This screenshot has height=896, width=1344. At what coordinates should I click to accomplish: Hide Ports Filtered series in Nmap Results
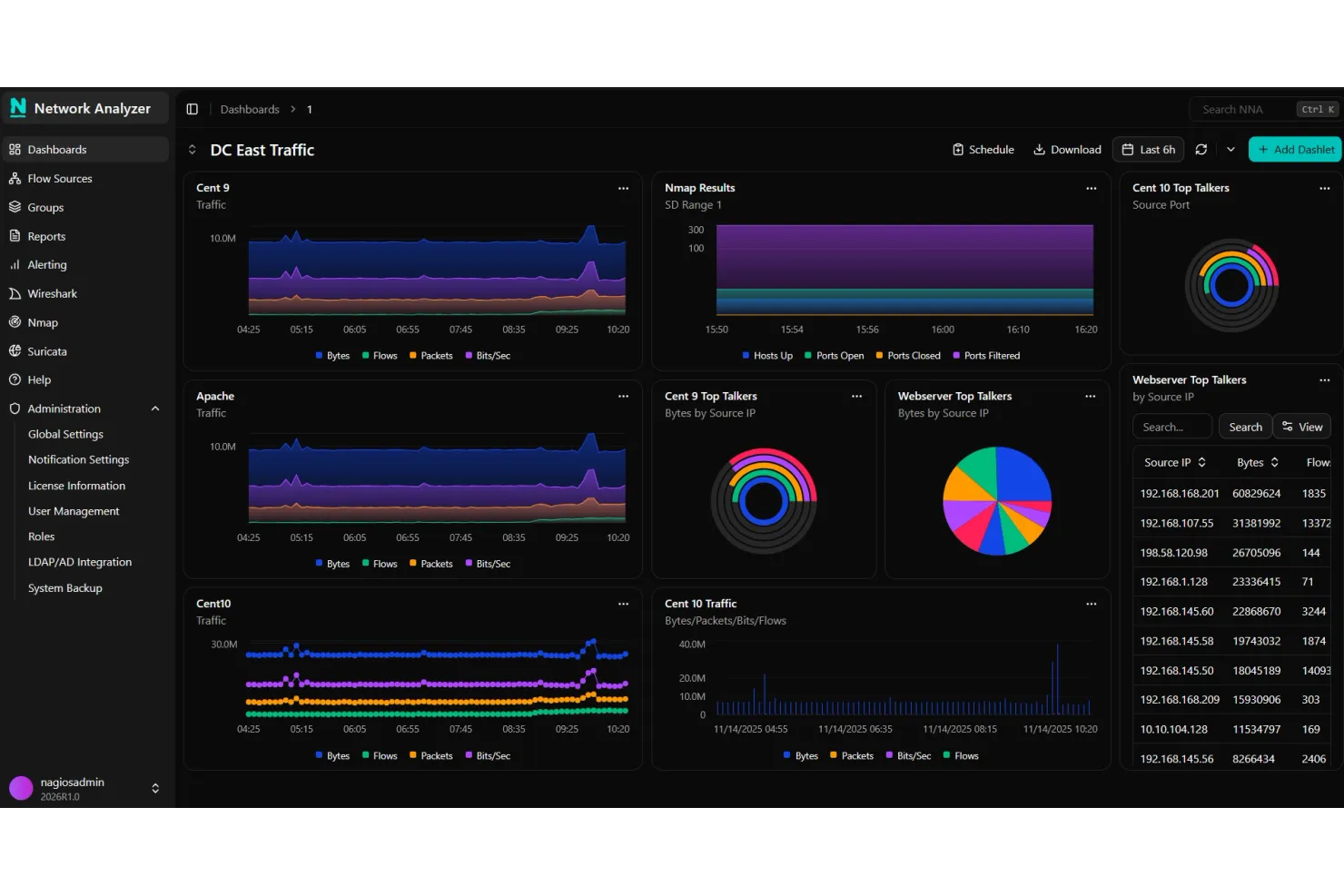pos(986,355)
